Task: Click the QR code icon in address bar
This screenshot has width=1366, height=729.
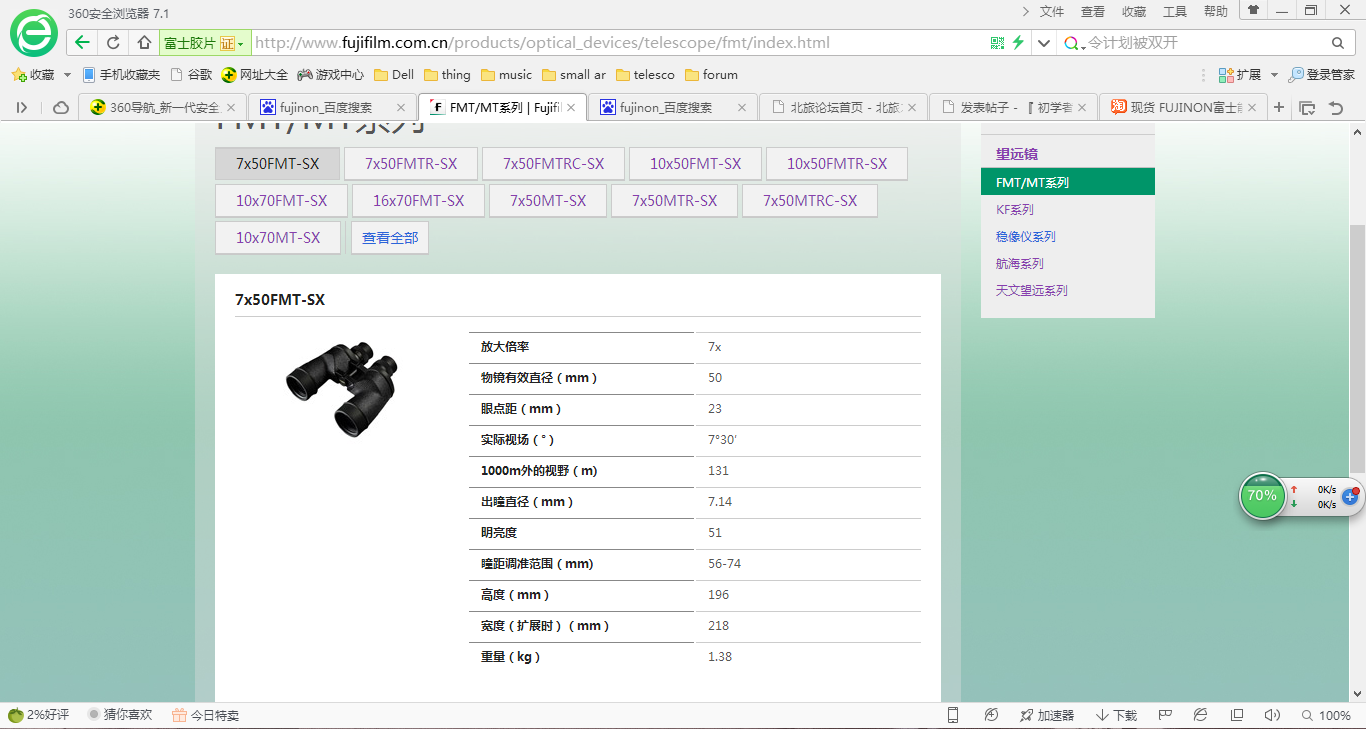Action: [x=997, y=43]
